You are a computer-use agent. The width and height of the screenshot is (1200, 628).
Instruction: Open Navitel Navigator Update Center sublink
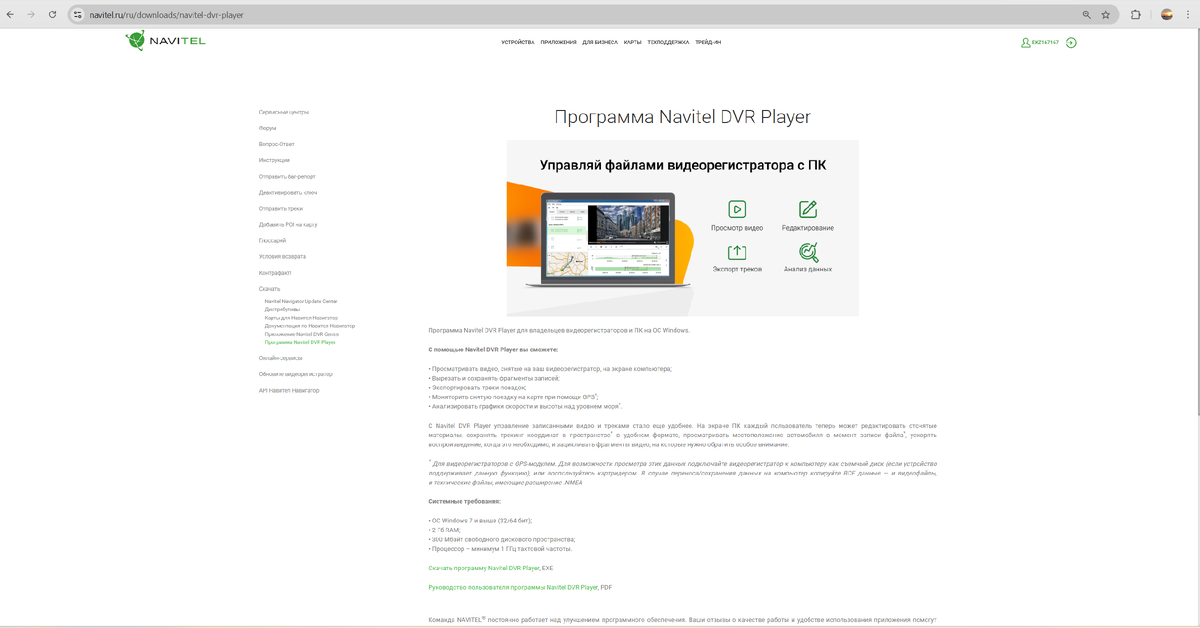pos(301,301)
